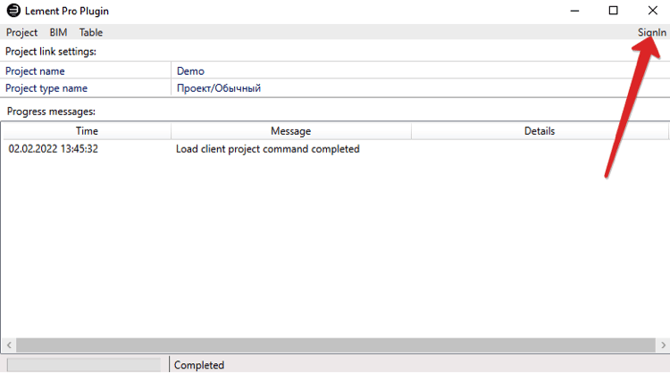Click the Project link settings label
The width and height of the screenshot is (670, 373).
point(51,51)
